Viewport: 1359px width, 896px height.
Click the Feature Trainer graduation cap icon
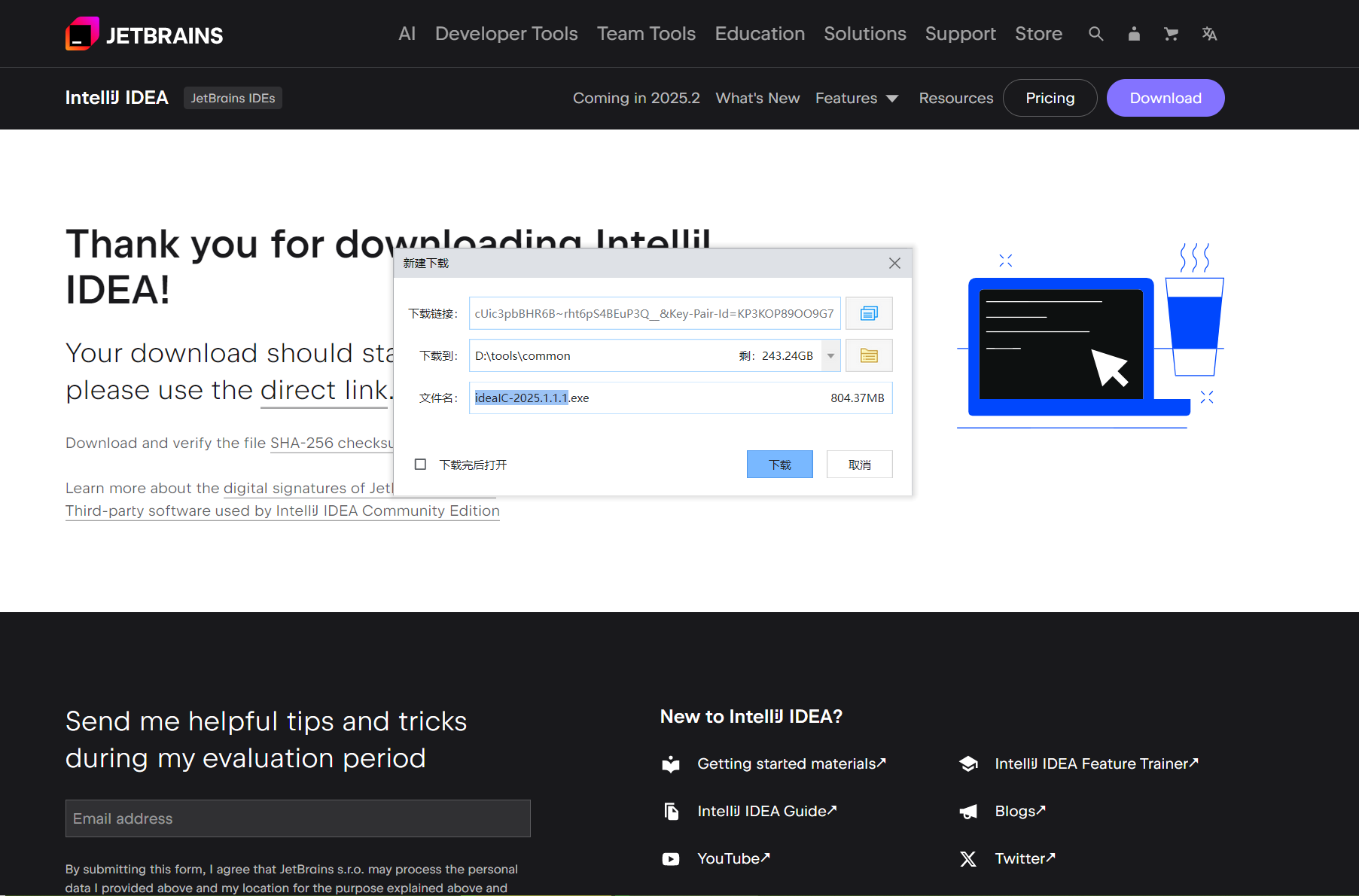[968, 764]
